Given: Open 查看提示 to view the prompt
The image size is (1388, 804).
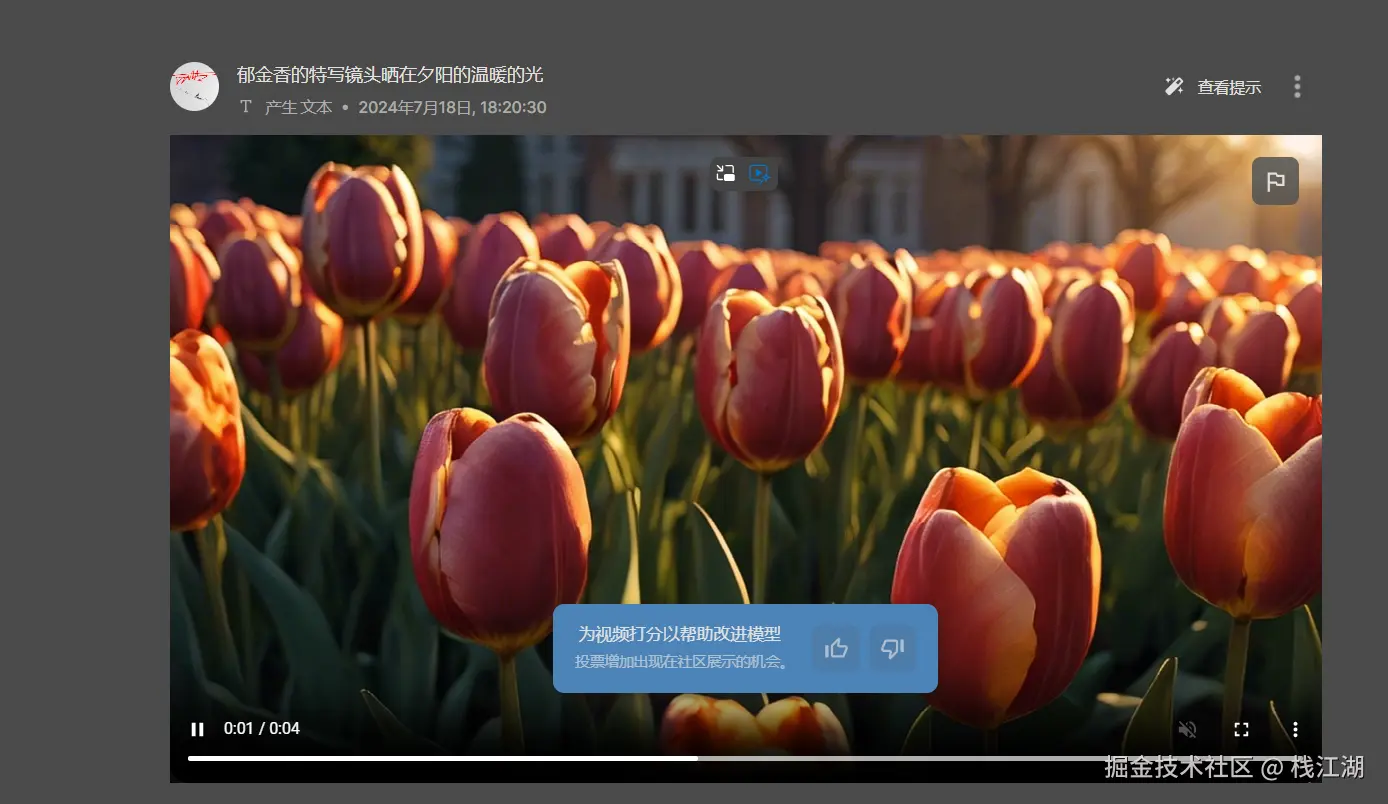Looking at the screenshot, I should tap(1229, 88).
